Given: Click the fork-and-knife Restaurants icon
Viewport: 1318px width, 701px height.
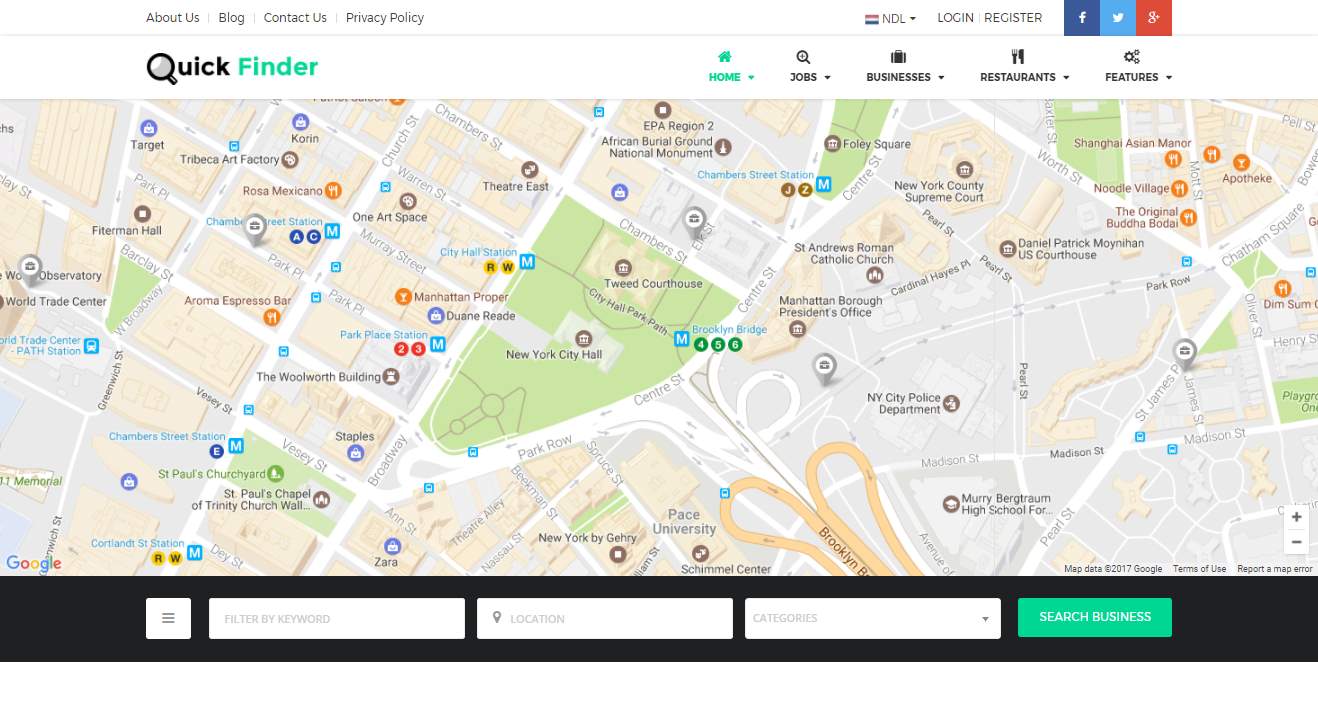Looking at the screenshot, I should coord(1017,57).
